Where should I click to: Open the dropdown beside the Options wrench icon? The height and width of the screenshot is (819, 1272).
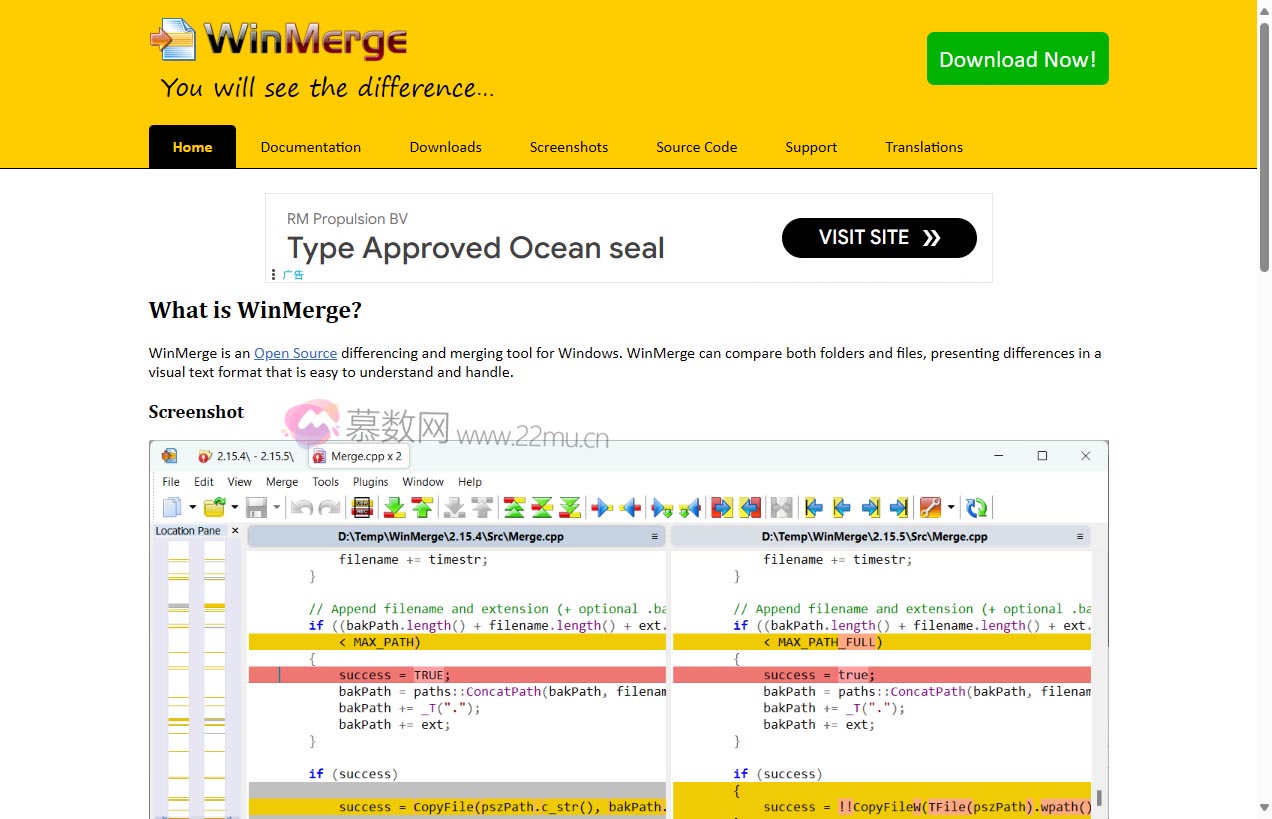tap(950, 507)
